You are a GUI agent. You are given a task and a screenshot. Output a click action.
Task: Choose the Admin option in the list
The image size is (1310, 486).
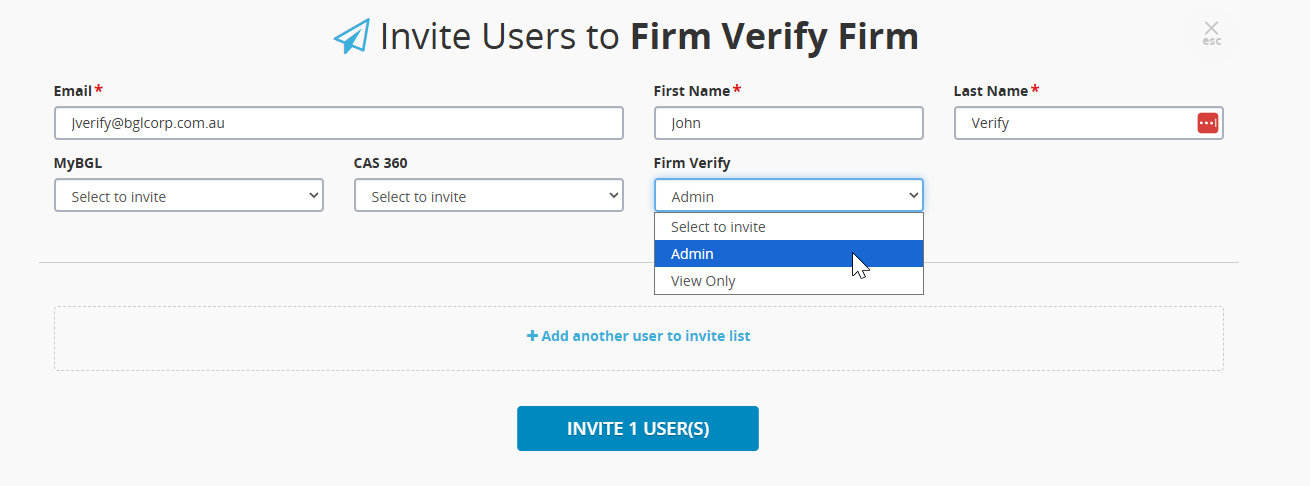click(x=789, y=254)
